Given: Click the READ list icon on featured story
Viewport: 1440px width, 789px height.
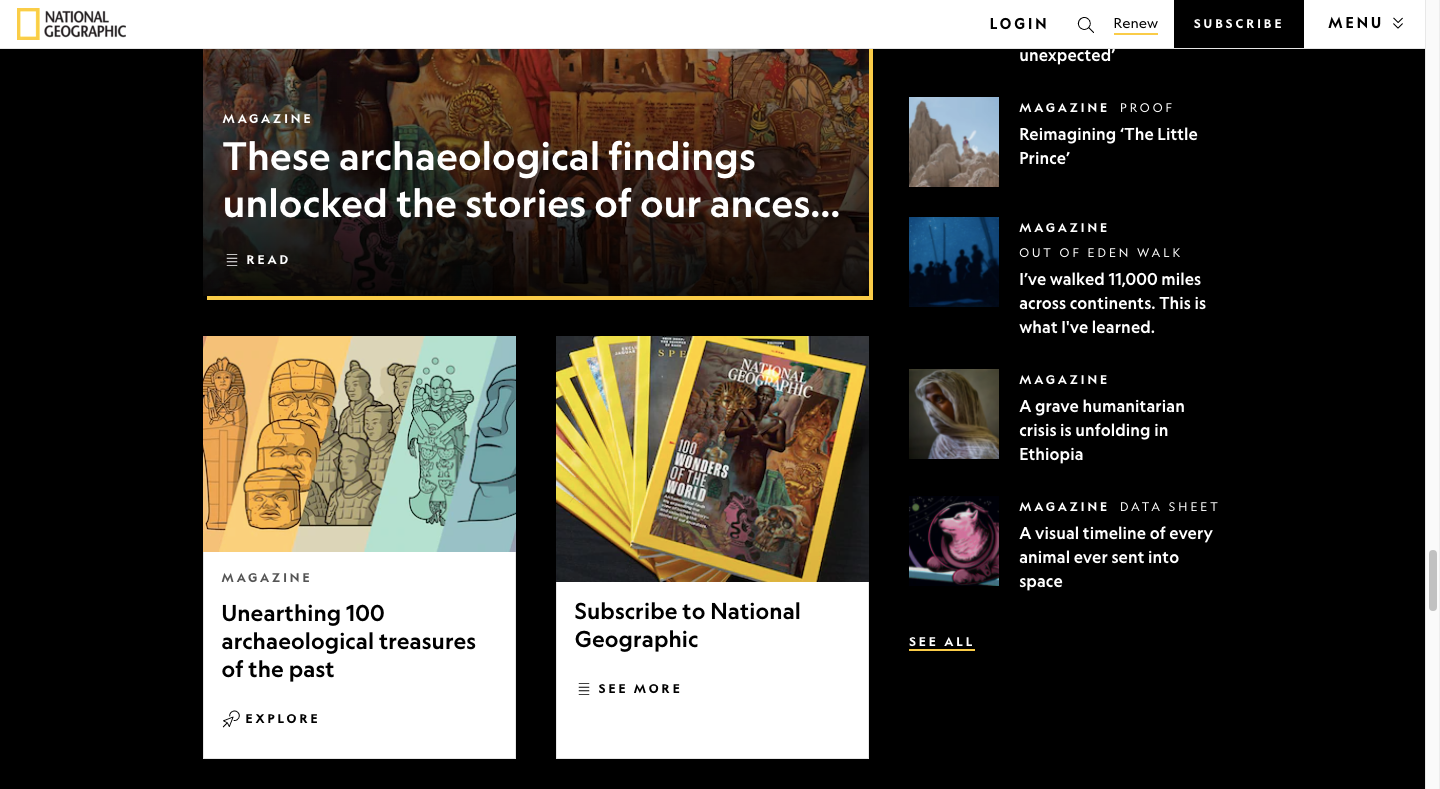Looking at the screenshot, I should pos(232,260).
